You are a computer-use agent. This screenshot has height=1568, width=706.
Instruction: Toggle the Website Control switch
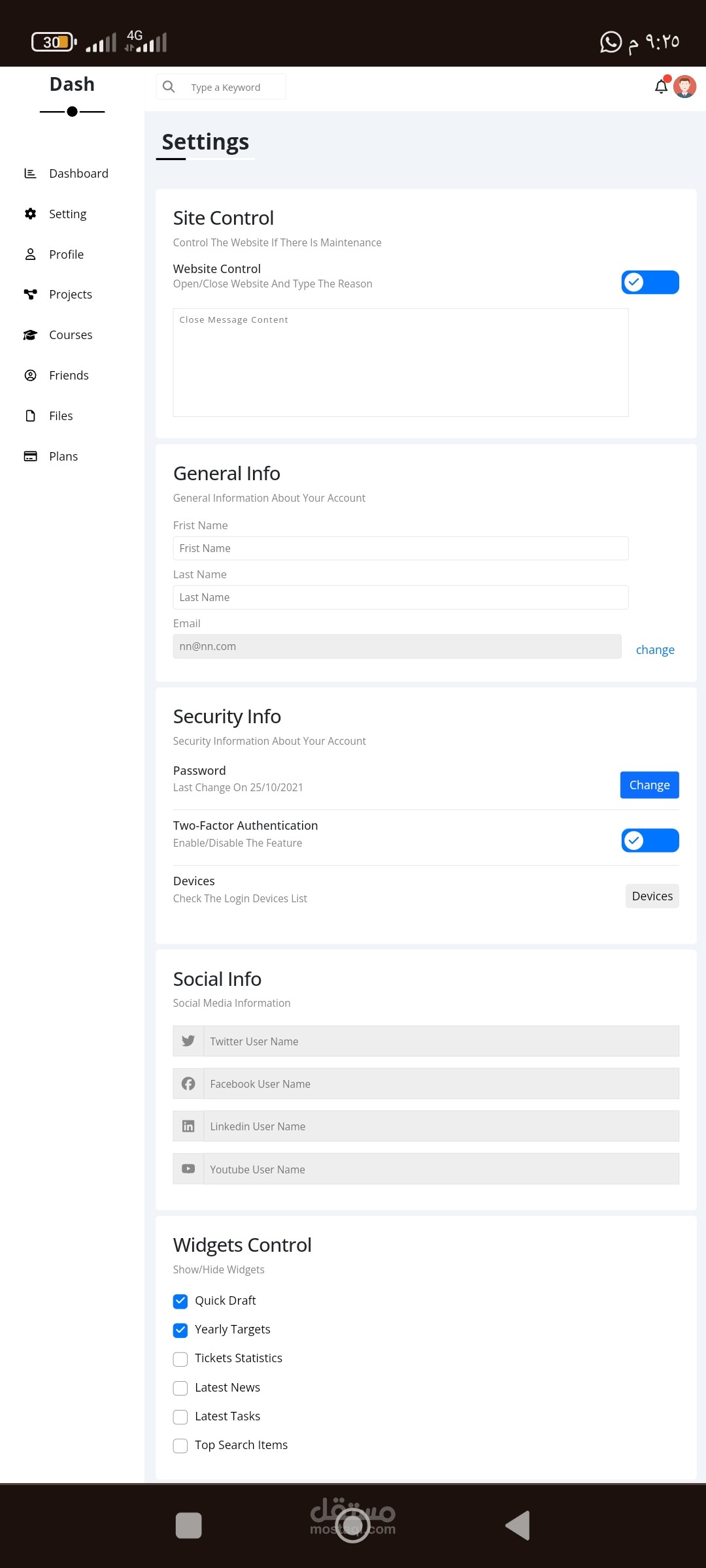coord(650,282)
